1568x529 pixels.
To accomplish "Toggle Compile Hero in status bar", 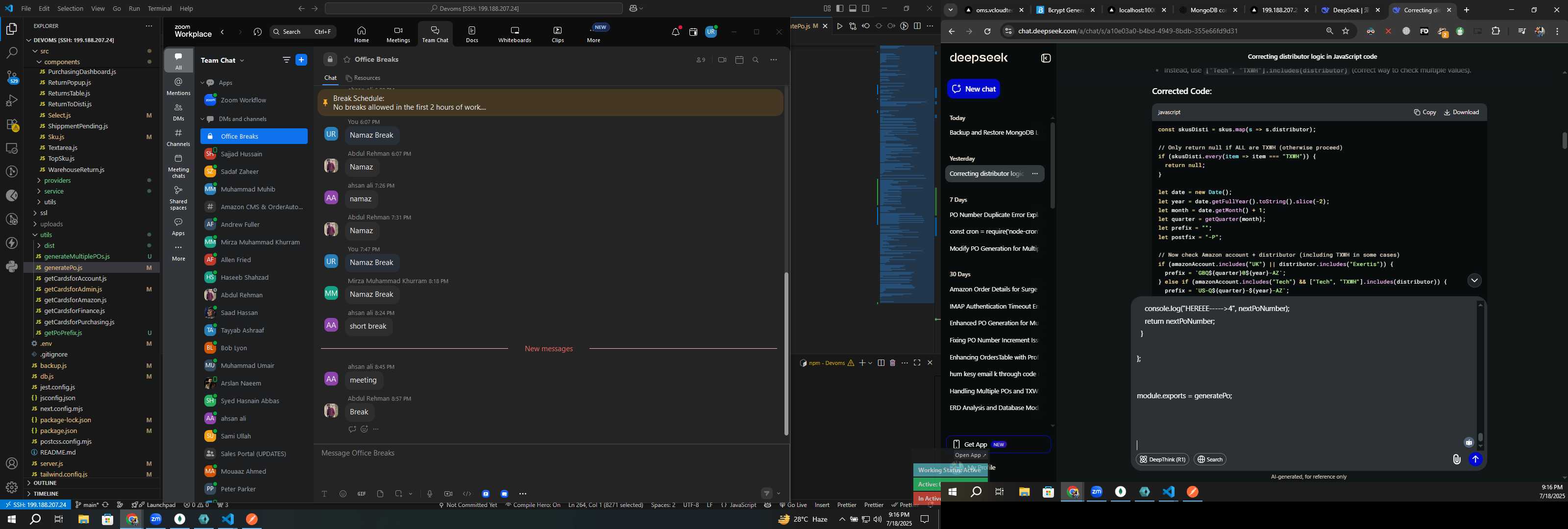I will click(x=533, y=505).
